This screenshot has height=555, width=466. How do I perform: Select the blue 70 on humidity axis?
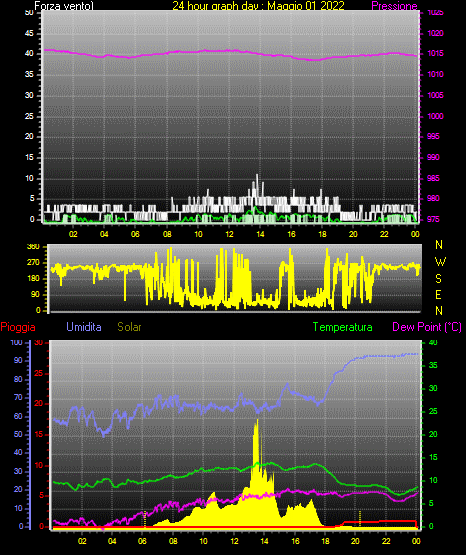click(18, 397)
